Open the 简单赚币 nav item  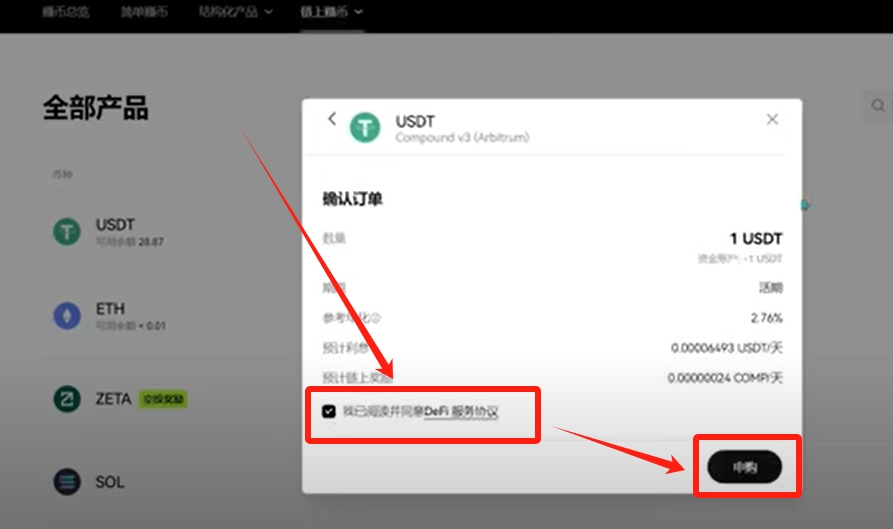point(144,11)
